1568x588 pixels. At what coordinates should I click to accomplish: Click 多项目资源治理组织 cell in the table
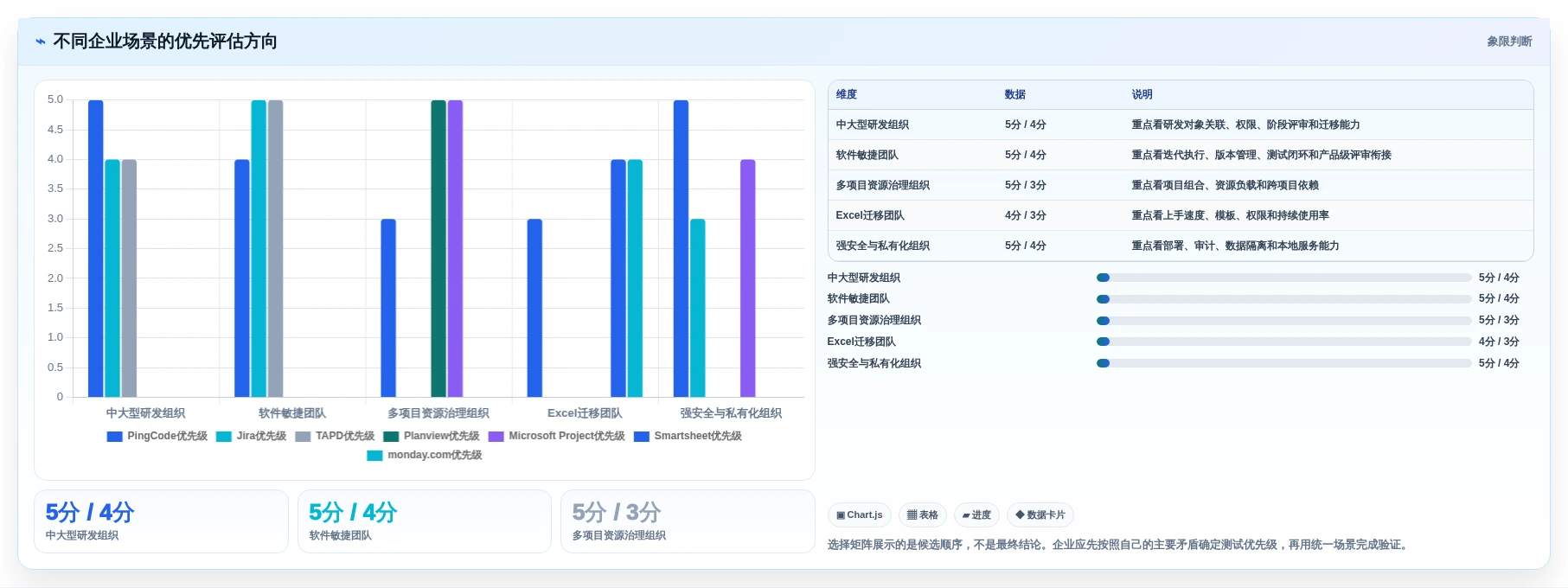882,186
